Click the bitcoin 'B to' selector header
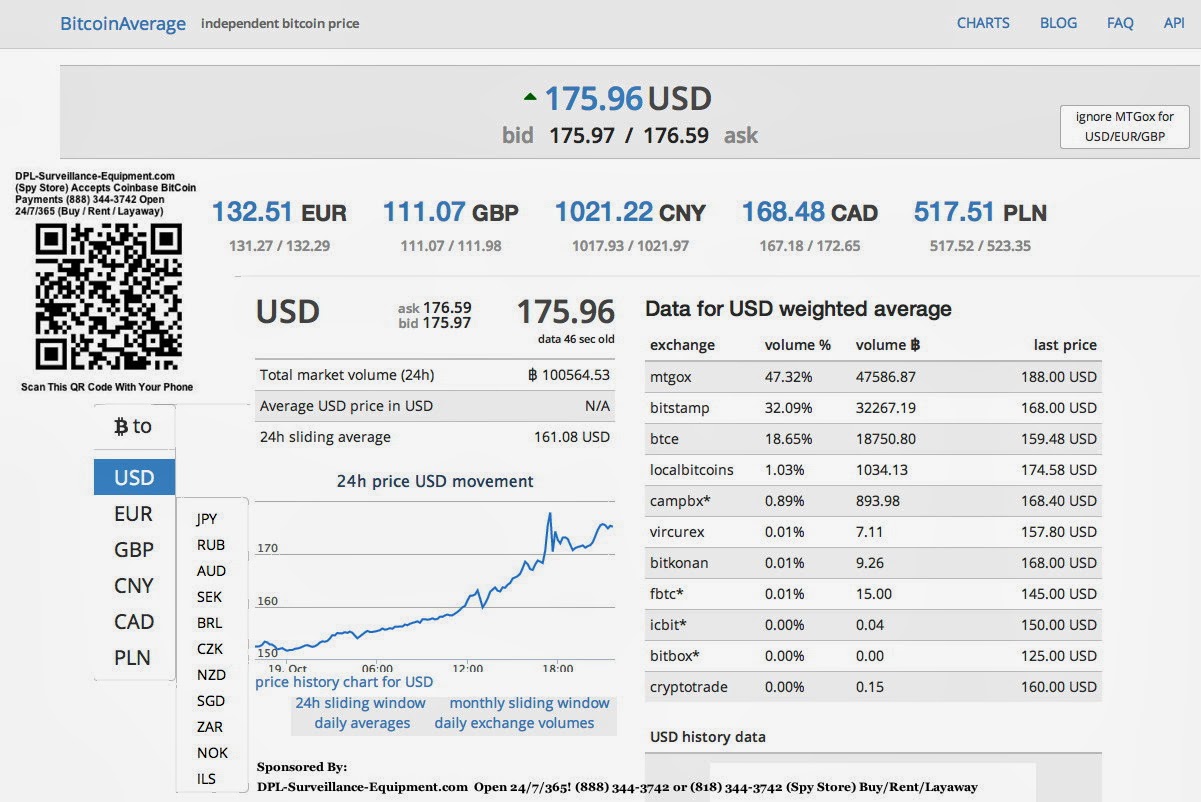This screenshot has width=1201, height=802. tap(133, 426)
